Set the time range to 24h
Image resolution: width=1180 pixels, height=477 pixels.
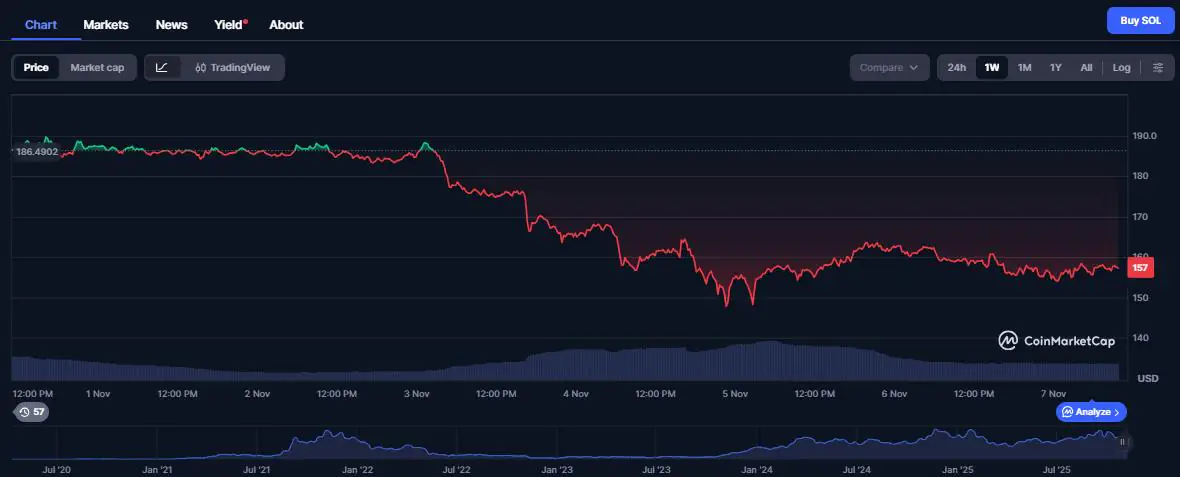click(x=956, y=68)
